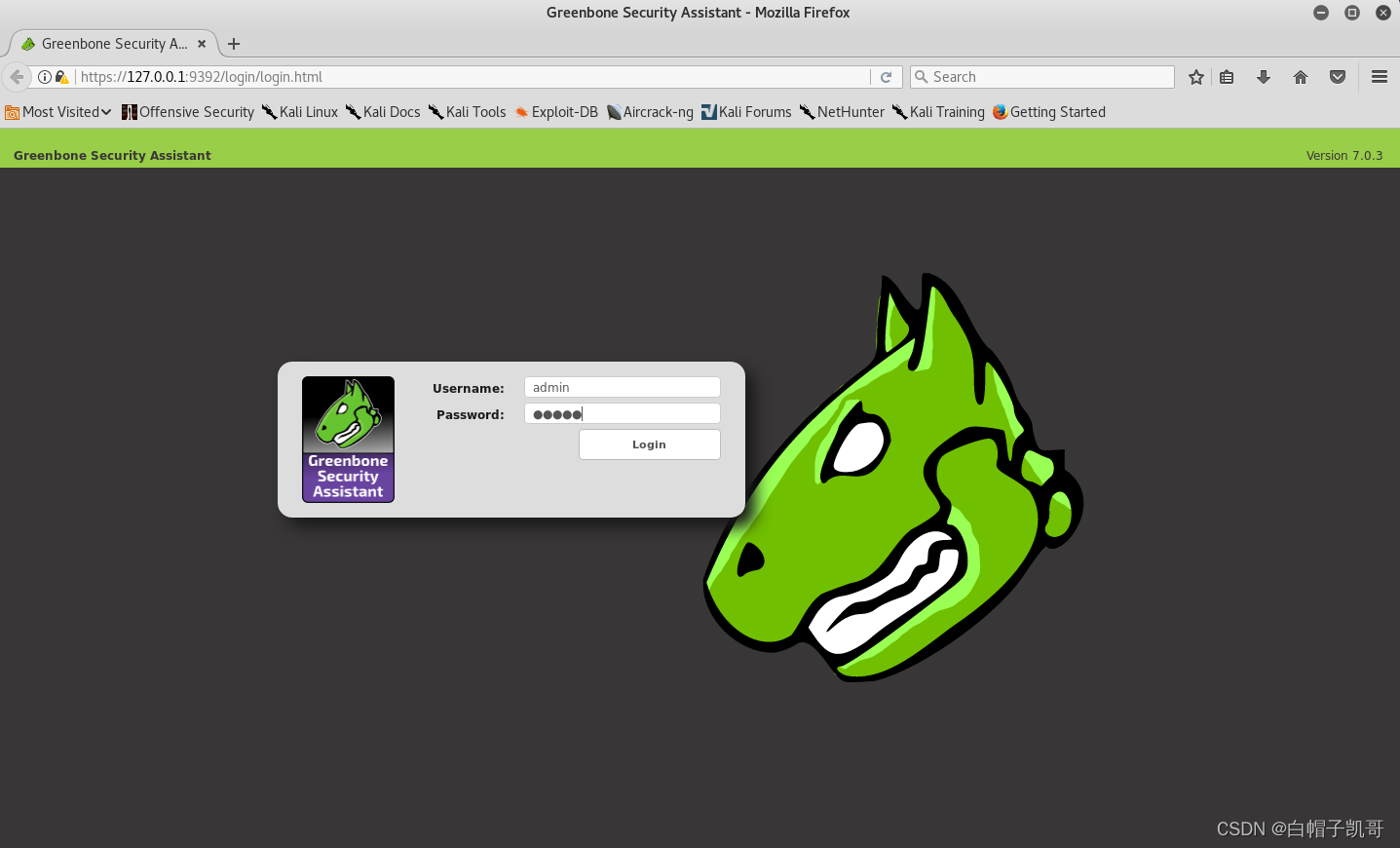Image resolution: width=1400 pixels, height=848 pixels.
Task: Show bookmarks list icon
Action: click(x=1228, y=77)
